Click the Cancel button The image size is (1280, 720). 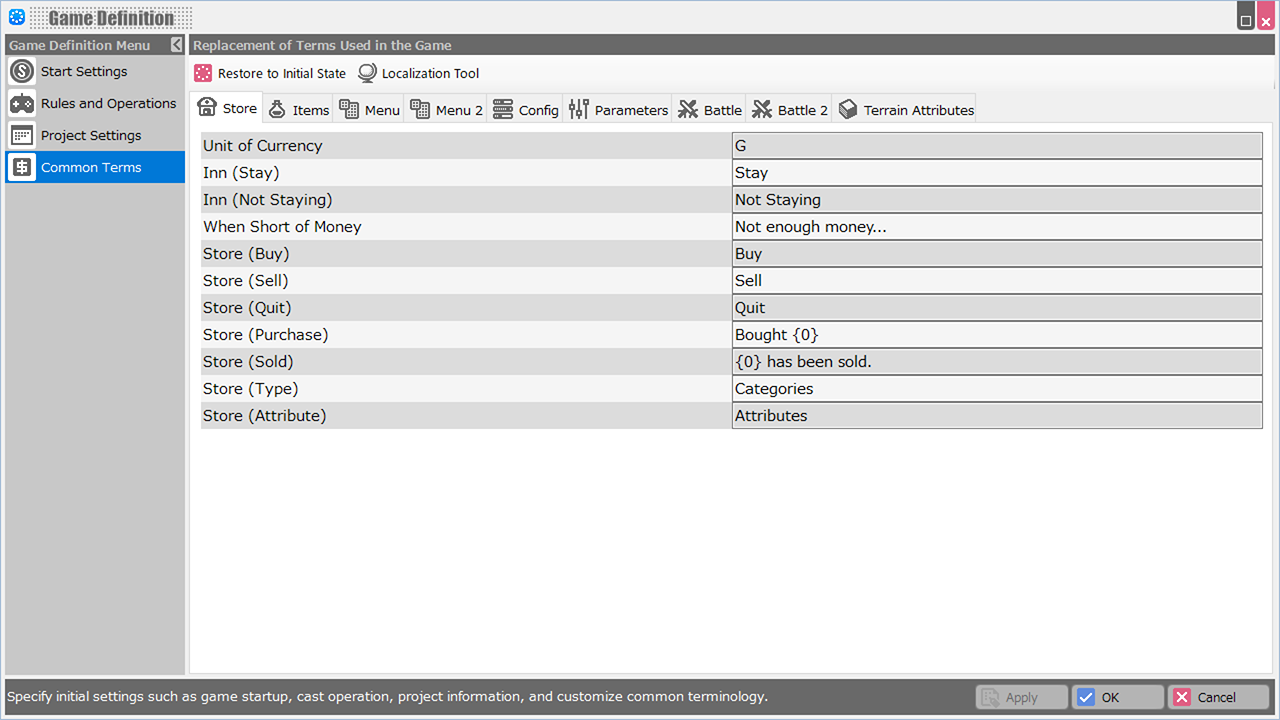click(1218, 697)
